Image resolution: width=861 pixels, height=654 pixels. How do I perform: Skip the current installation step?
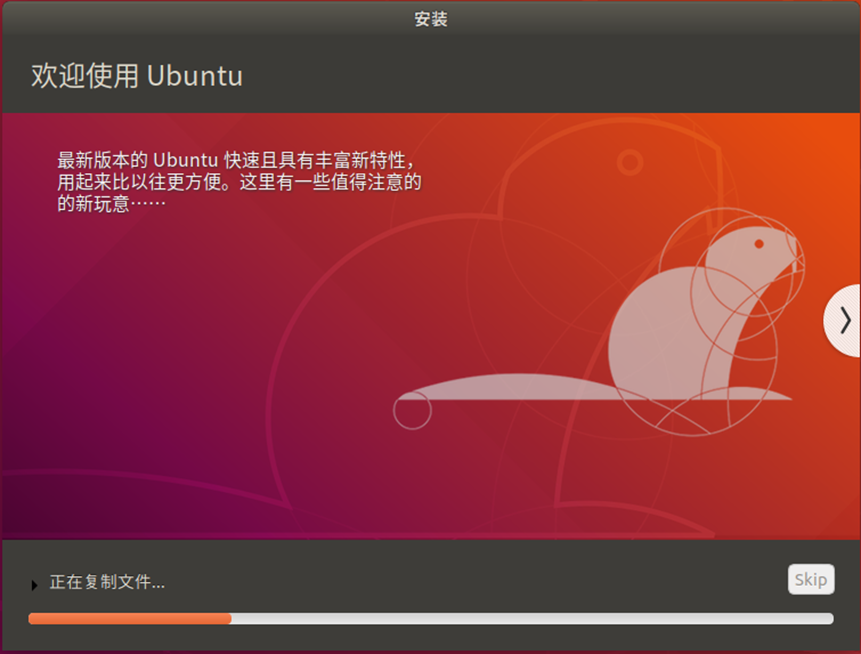[811, 579]
